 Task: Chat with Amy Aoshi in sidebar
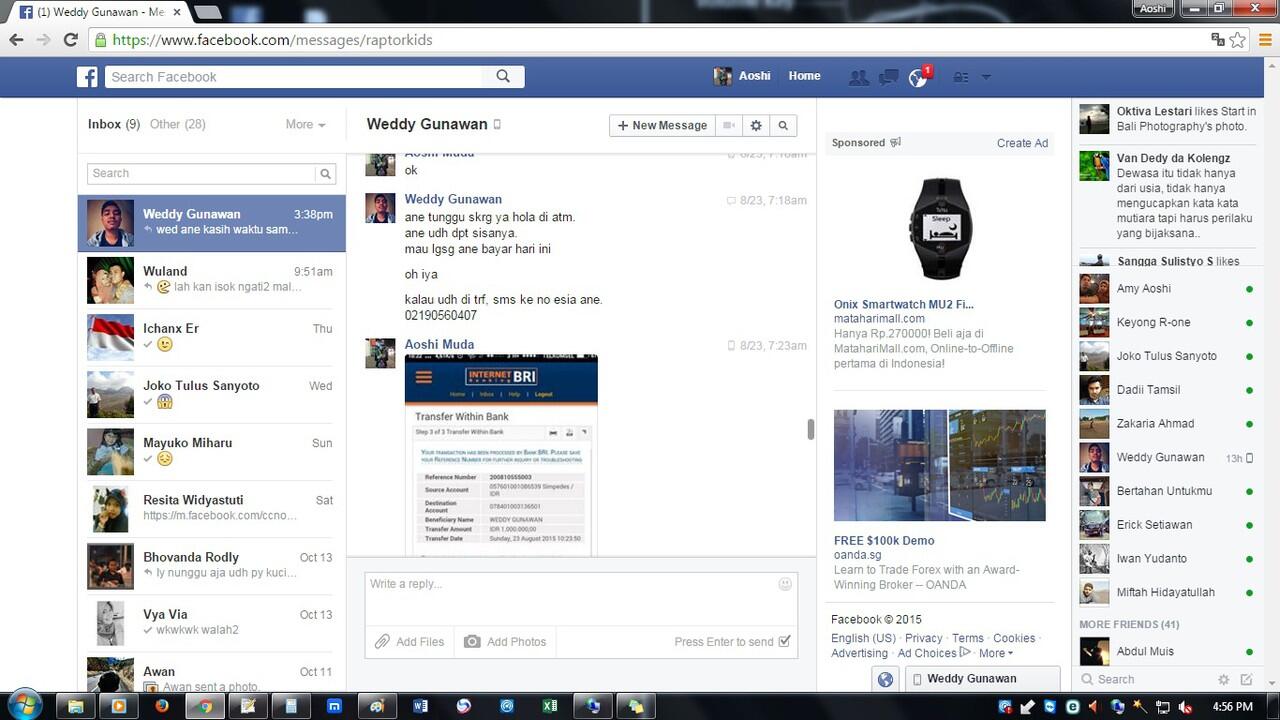(x=1166, y=289)
